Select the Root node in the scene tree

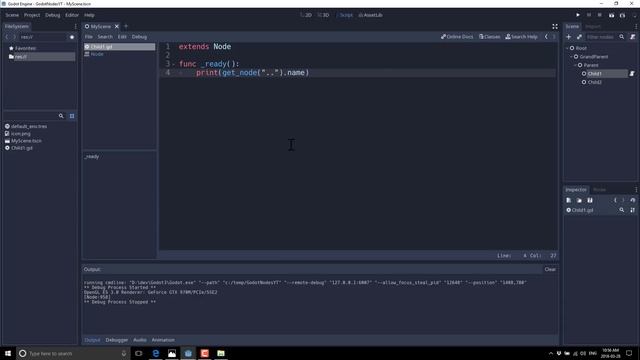click(581, 48)
